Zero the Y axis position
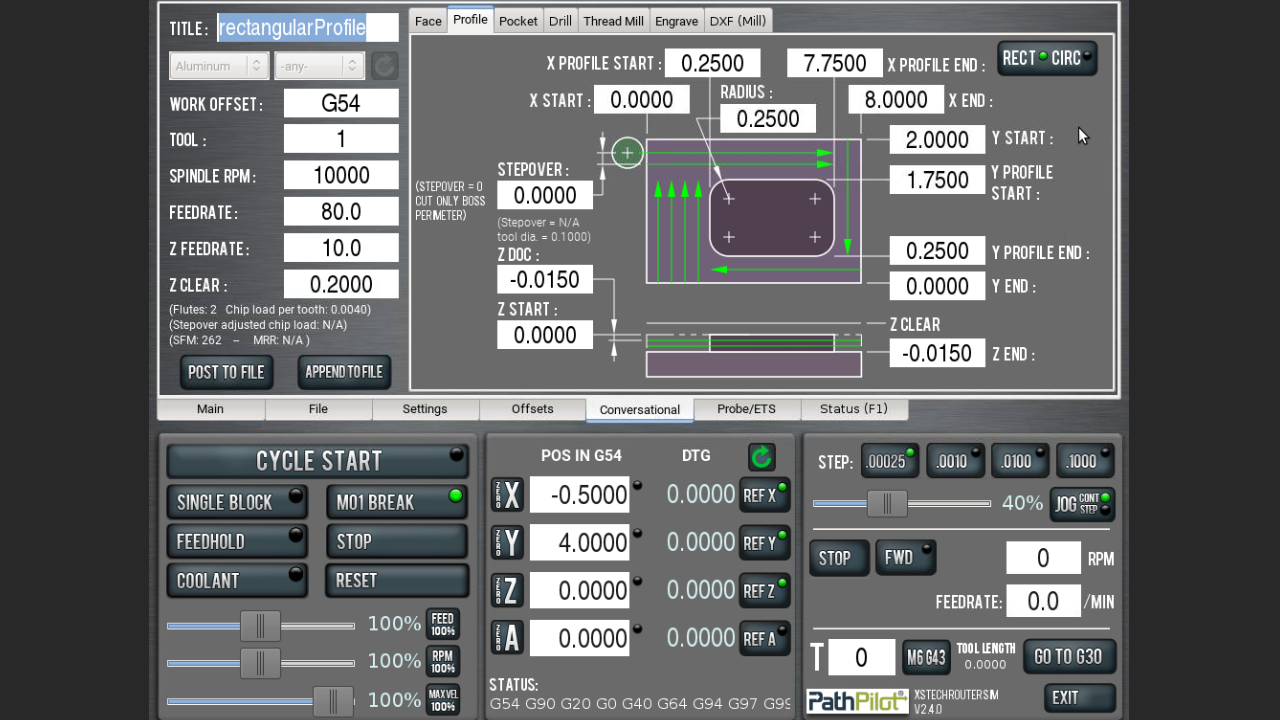Viewport: 1280px width, 720px height. [507, 543]
